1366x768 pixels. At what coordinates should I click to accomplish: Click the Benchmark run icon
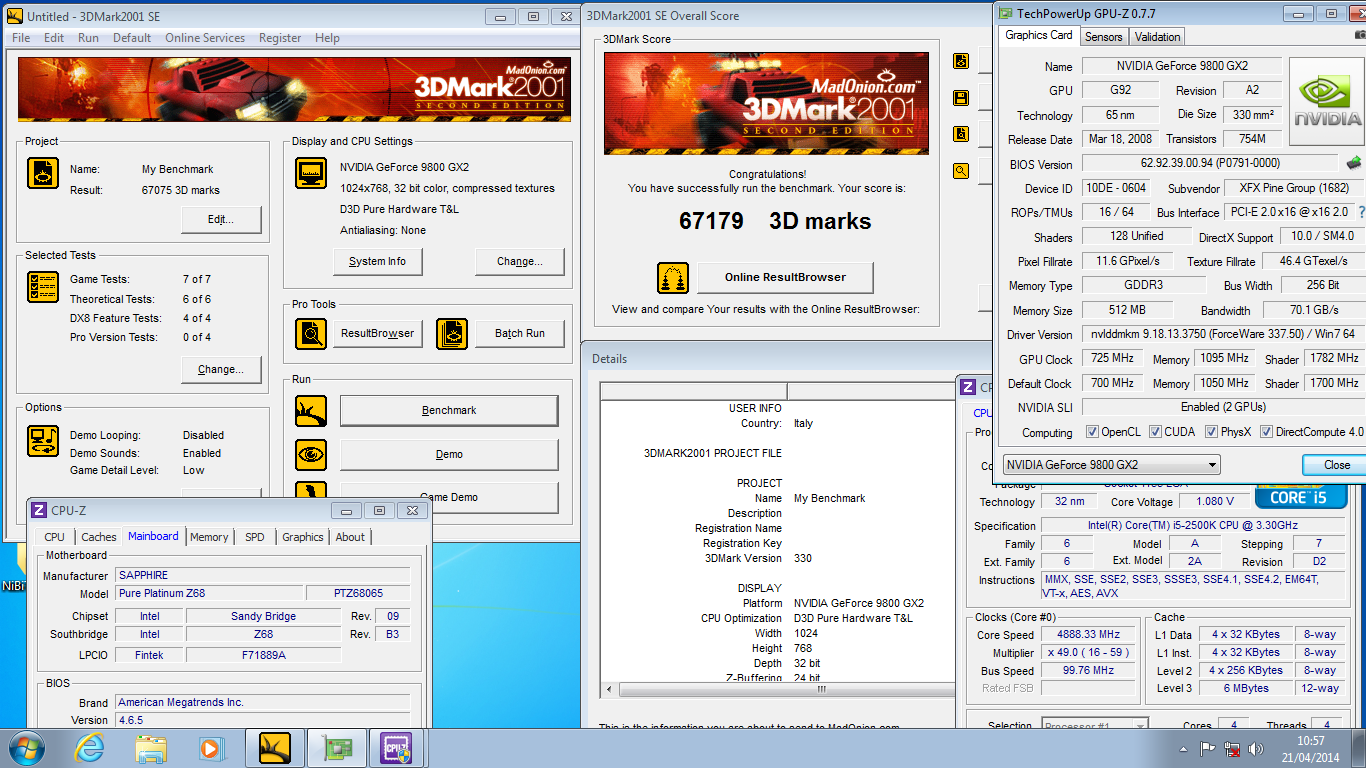[x=311, y=411]
